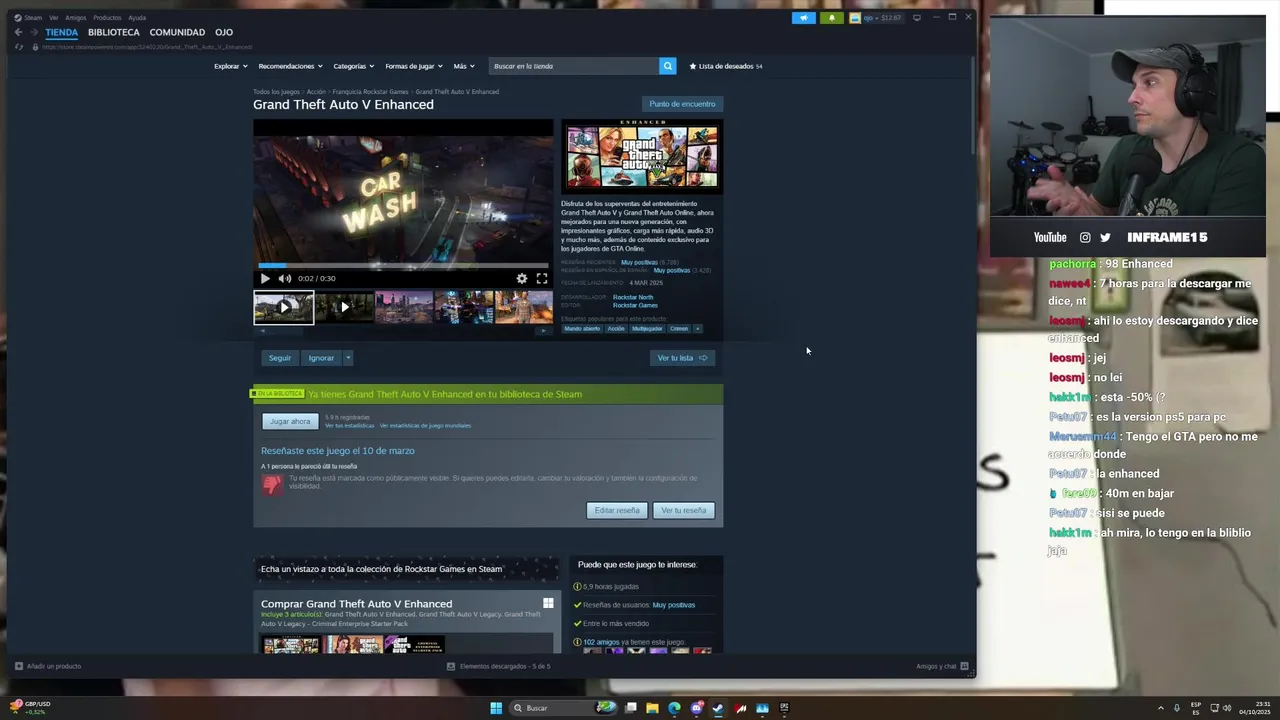The height and width of the screenshot is (720, 1280).
Task: Click the Steam forward navigation arrow
Action: pyautogui.click(x=32, y=32)
